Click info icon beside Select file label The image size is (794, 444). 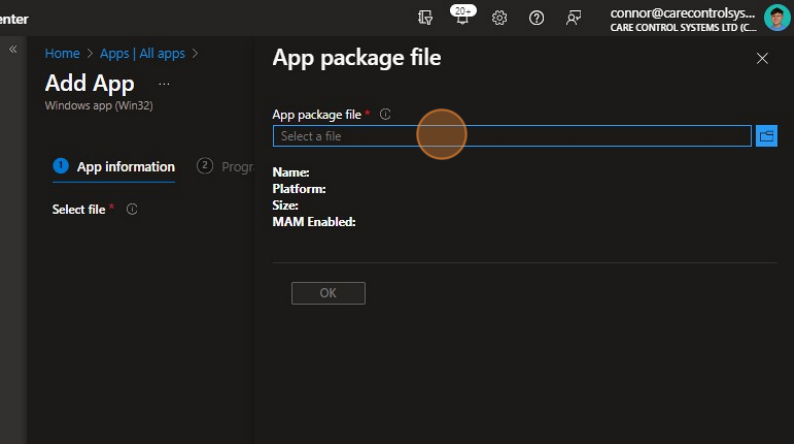click(x=132, y=210)
